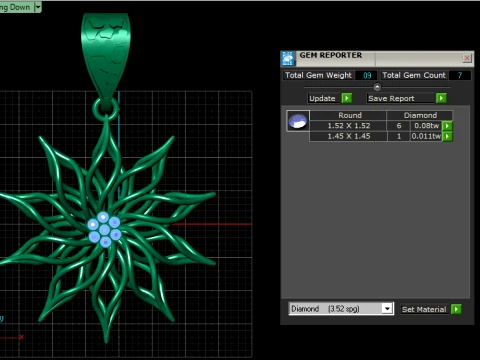Click the Total Gem Weight label
Screen dimensions: 480x360
point(318,75)
